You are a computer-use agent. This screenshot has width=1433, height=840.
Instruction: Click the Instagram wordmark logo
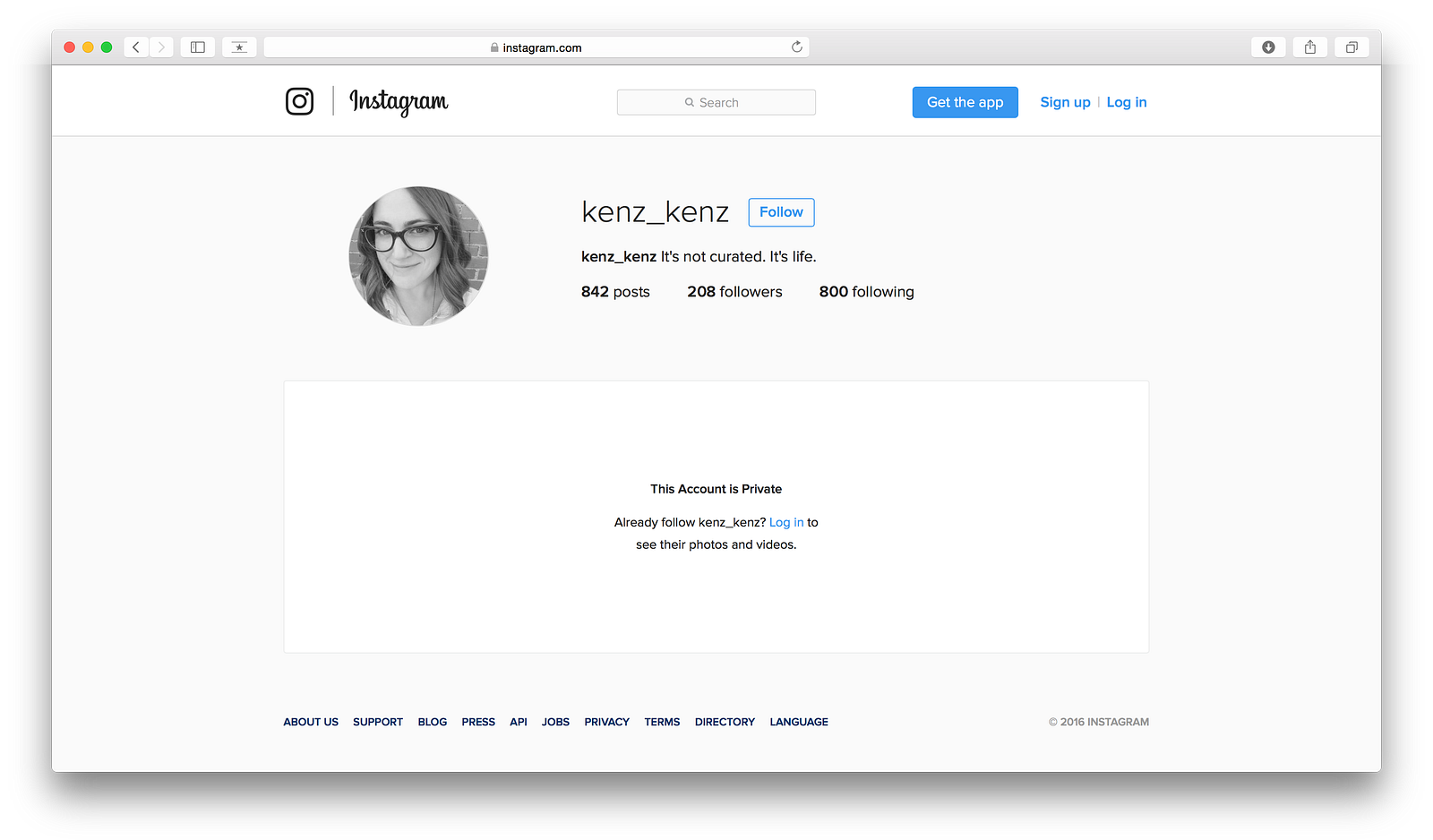(399, 102)
